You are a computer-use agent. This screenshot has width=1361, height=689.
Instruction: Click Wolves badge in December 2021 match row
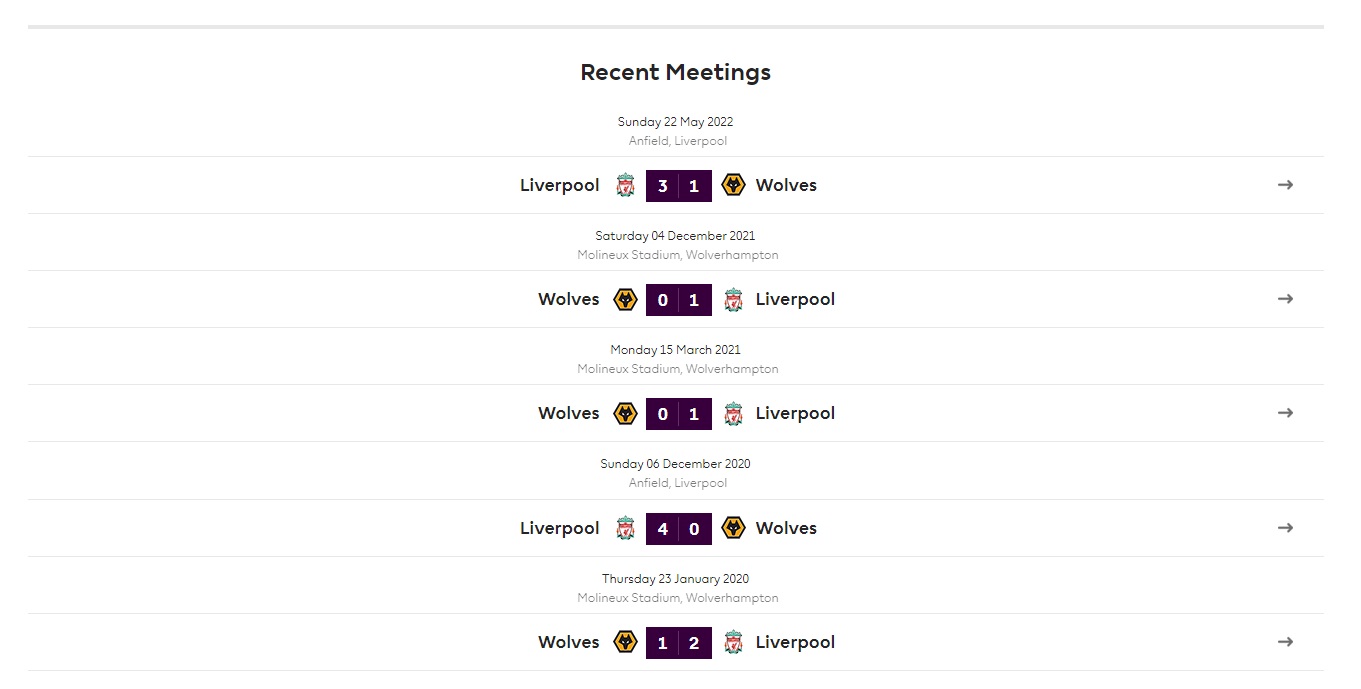[x=625, y=299]
